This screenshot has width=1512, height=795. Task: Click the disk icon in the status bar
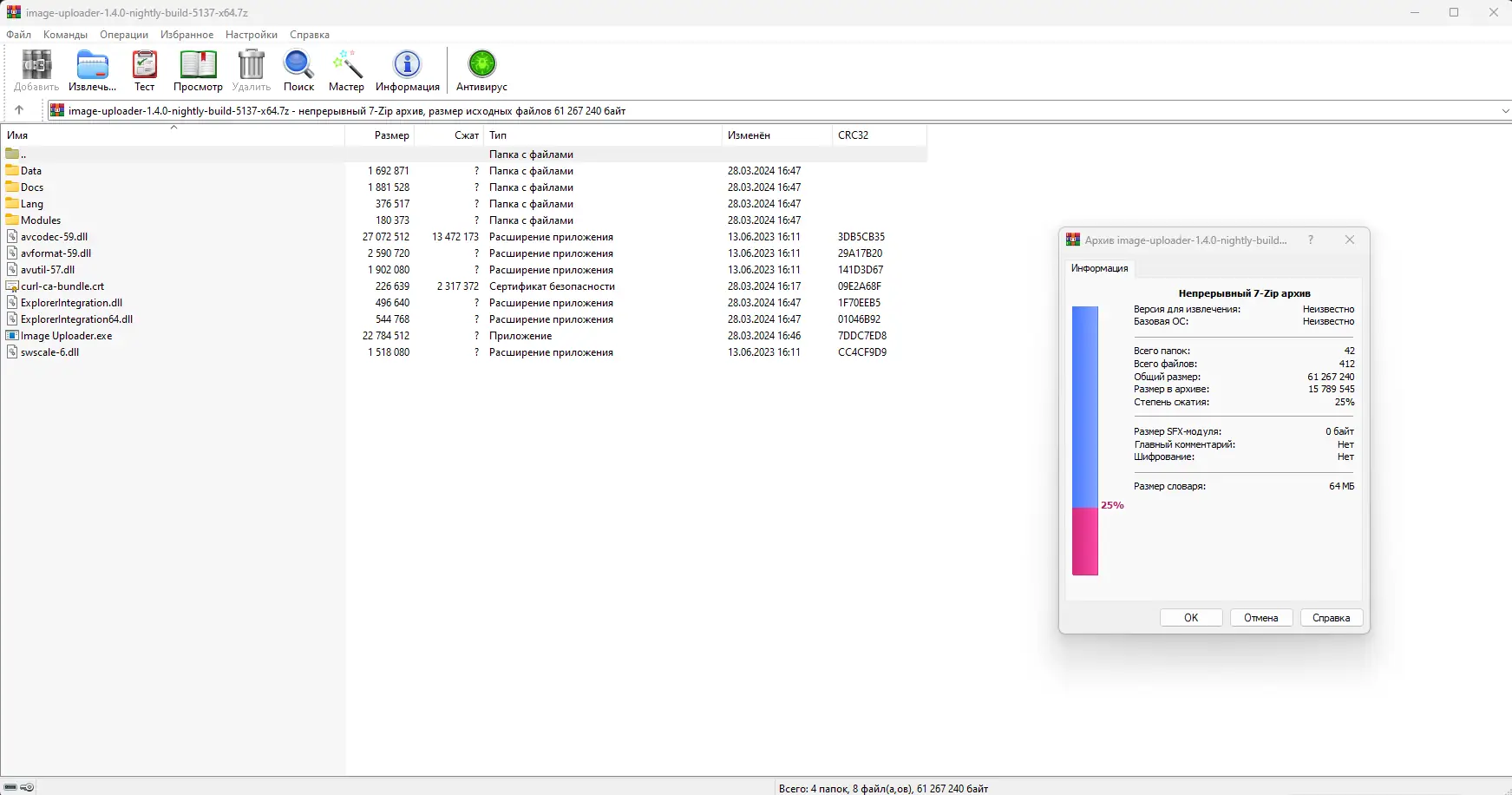tap(10, 787)
